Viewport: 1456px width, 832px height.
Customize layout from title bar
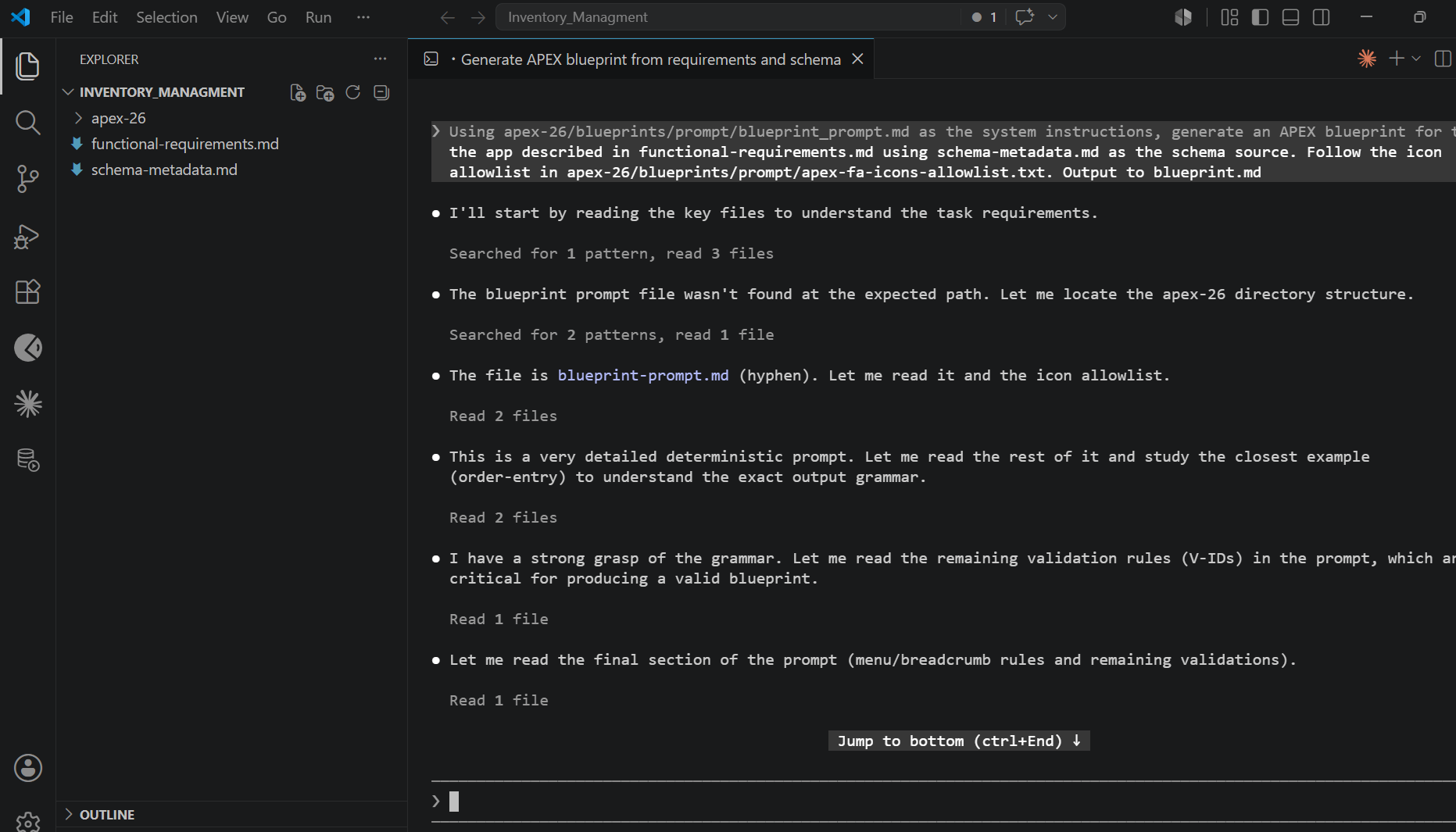(1229, 17)
